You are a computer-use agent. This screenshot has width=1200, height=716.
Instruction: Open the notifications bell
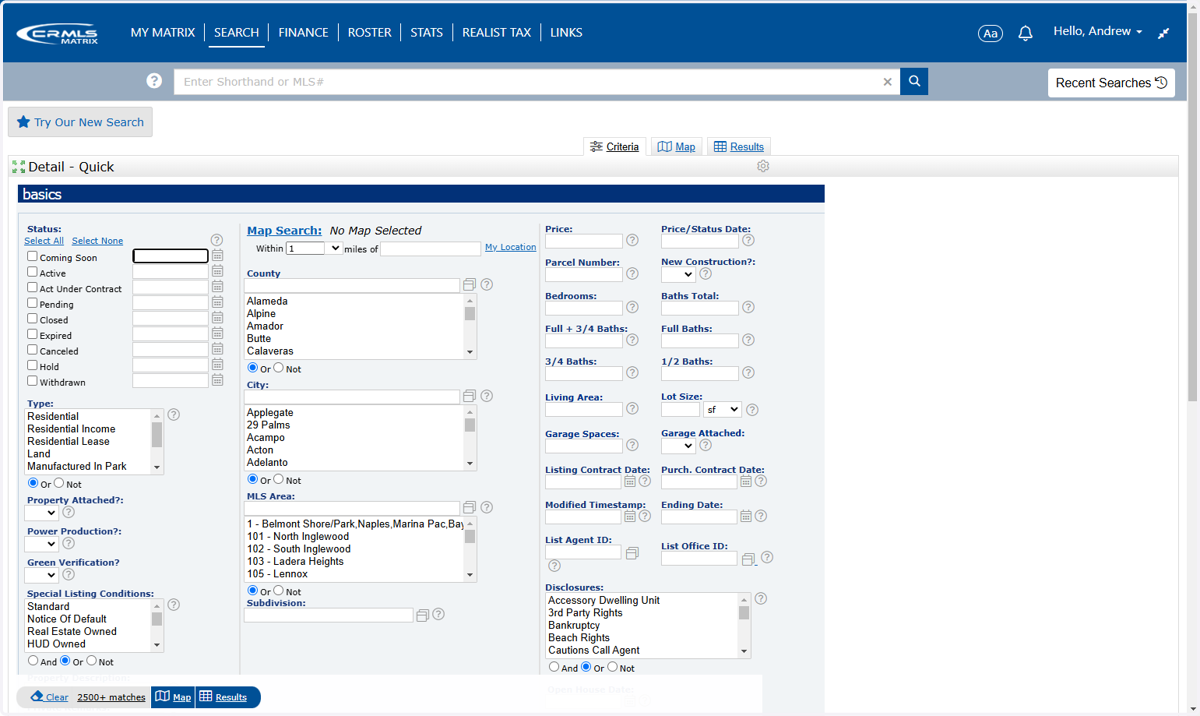(x=1025, y=33)
